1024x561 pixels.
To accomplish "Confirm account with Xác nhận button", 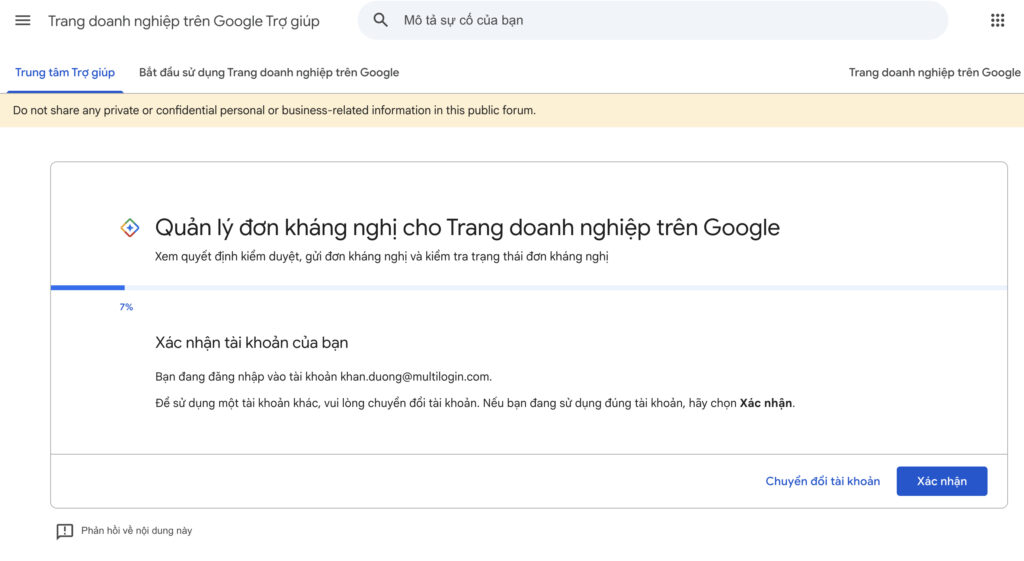I will tap(942, 481).
